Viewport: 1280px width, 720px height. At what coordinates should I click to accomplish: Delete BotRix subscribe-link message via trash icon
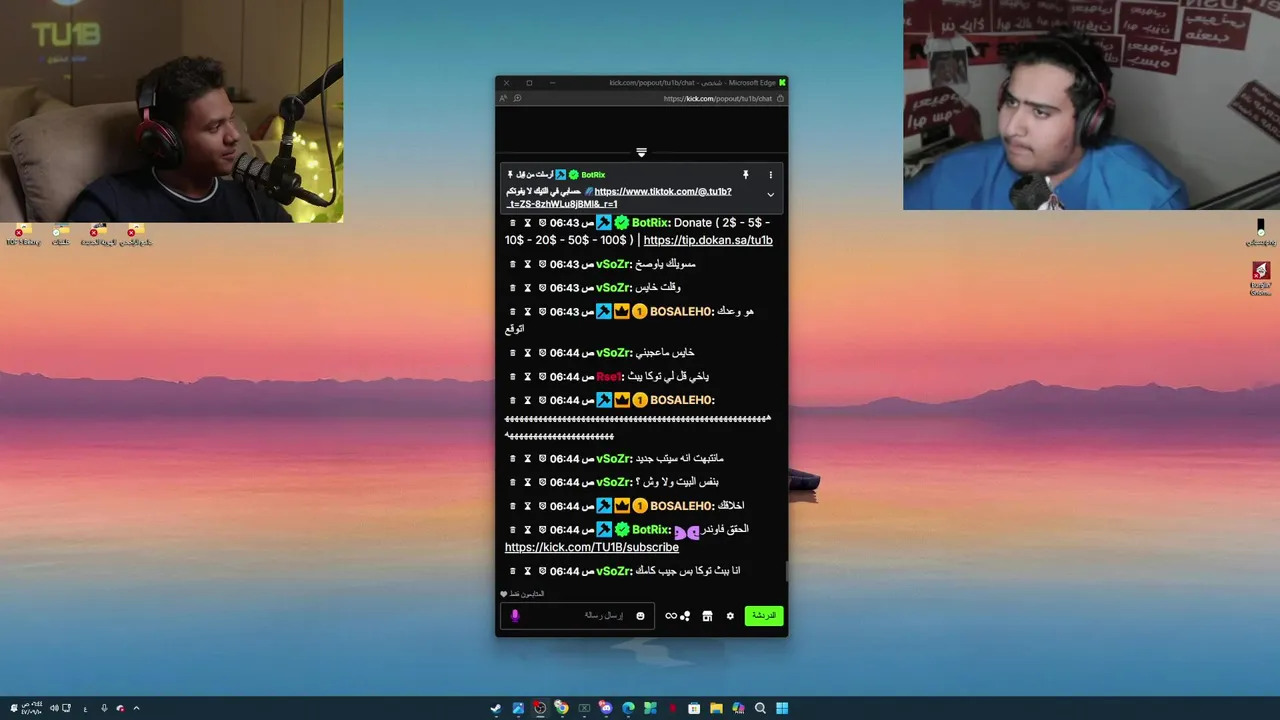tap(513, 530)
